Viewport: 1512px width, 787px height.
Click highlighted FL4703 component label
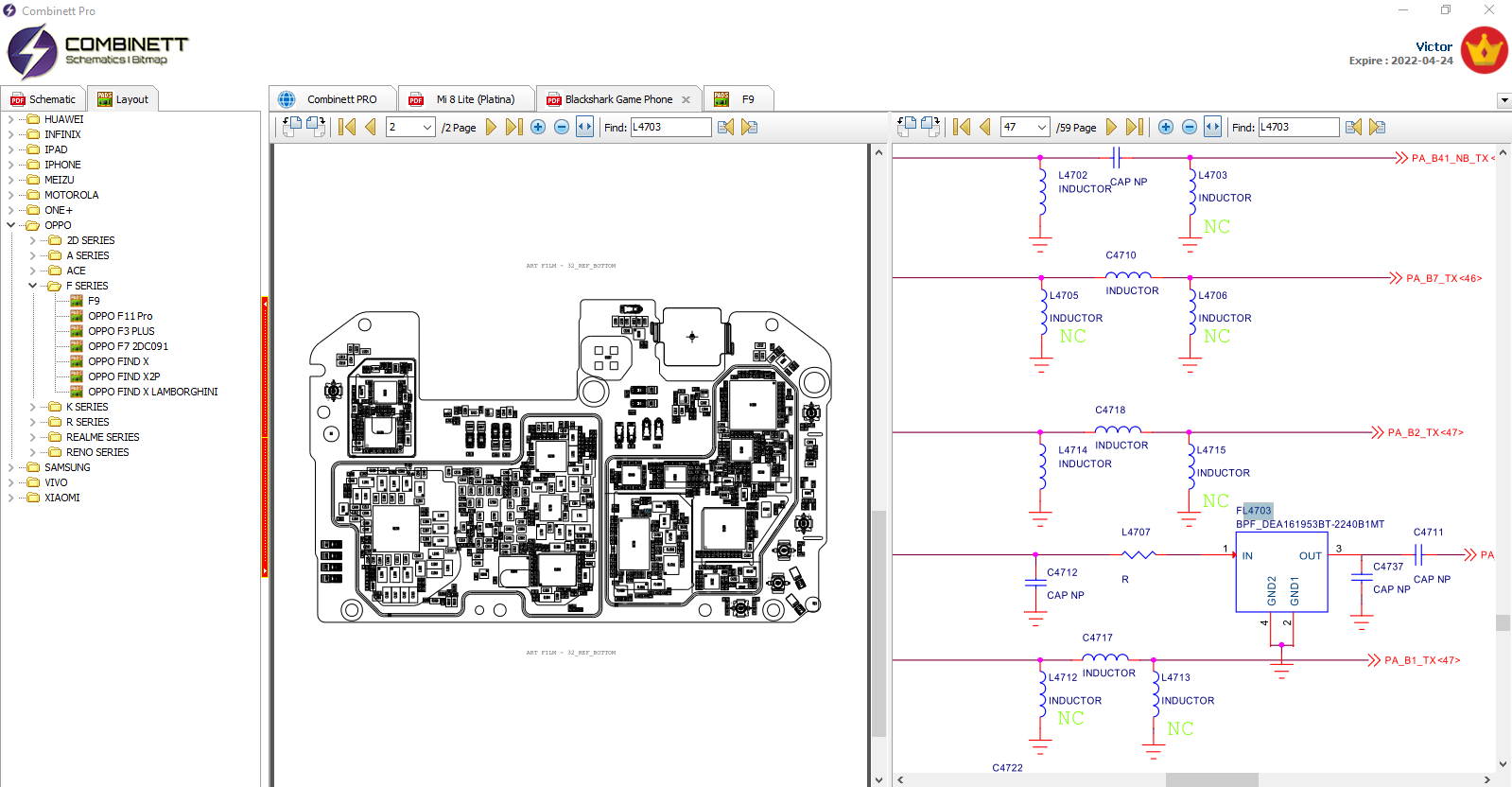tap(1254, 511)
